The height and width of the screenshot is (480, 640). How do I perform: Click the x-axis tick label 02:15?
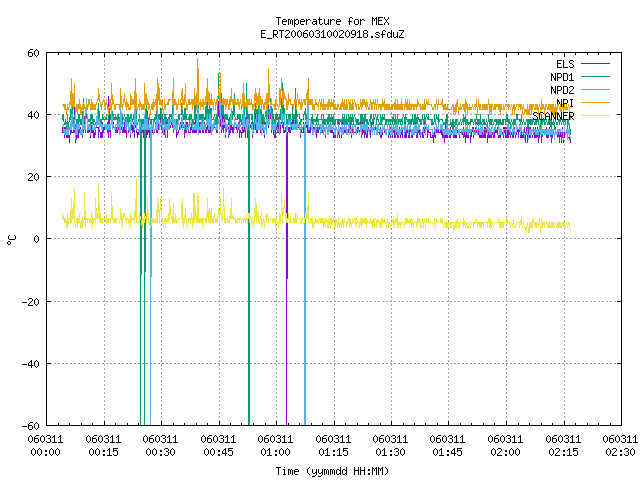pos(564,452)
